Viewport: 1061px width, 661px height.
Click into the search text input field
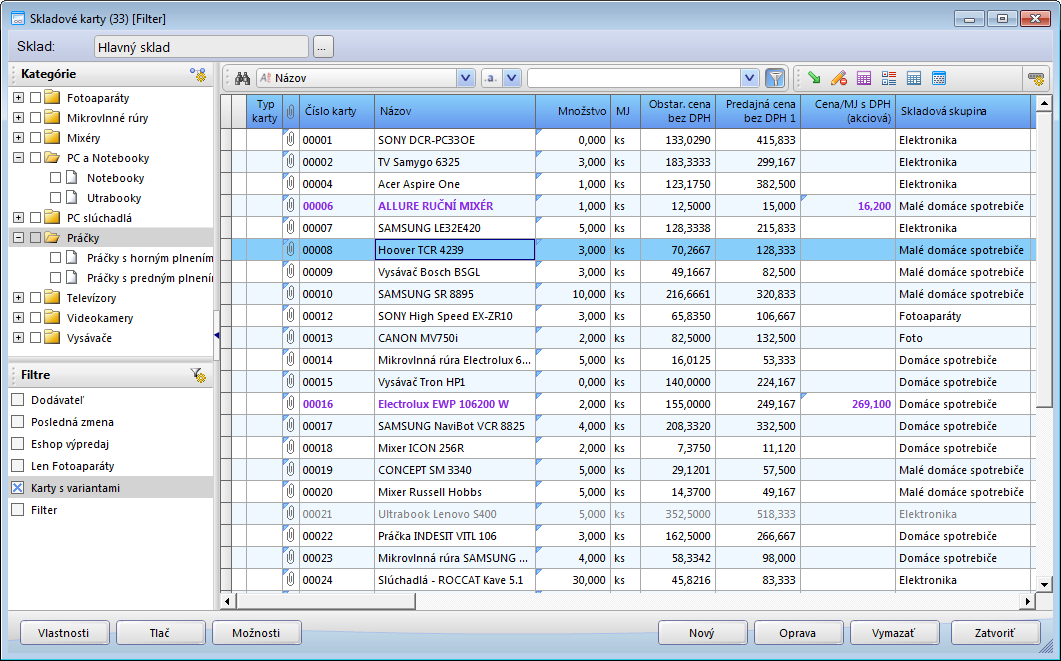tap(634, 78)
